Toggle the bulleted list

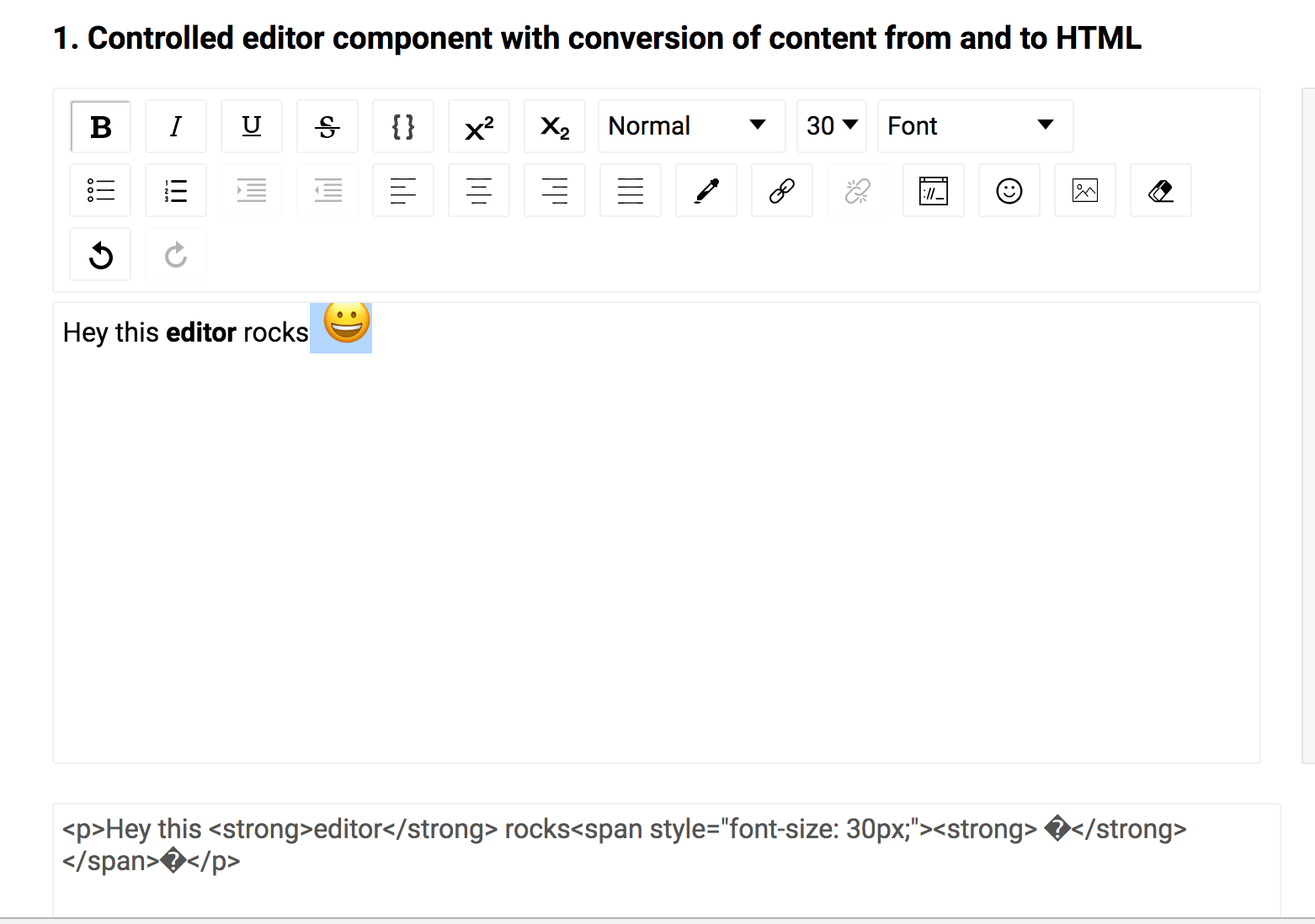pos(99,190)
